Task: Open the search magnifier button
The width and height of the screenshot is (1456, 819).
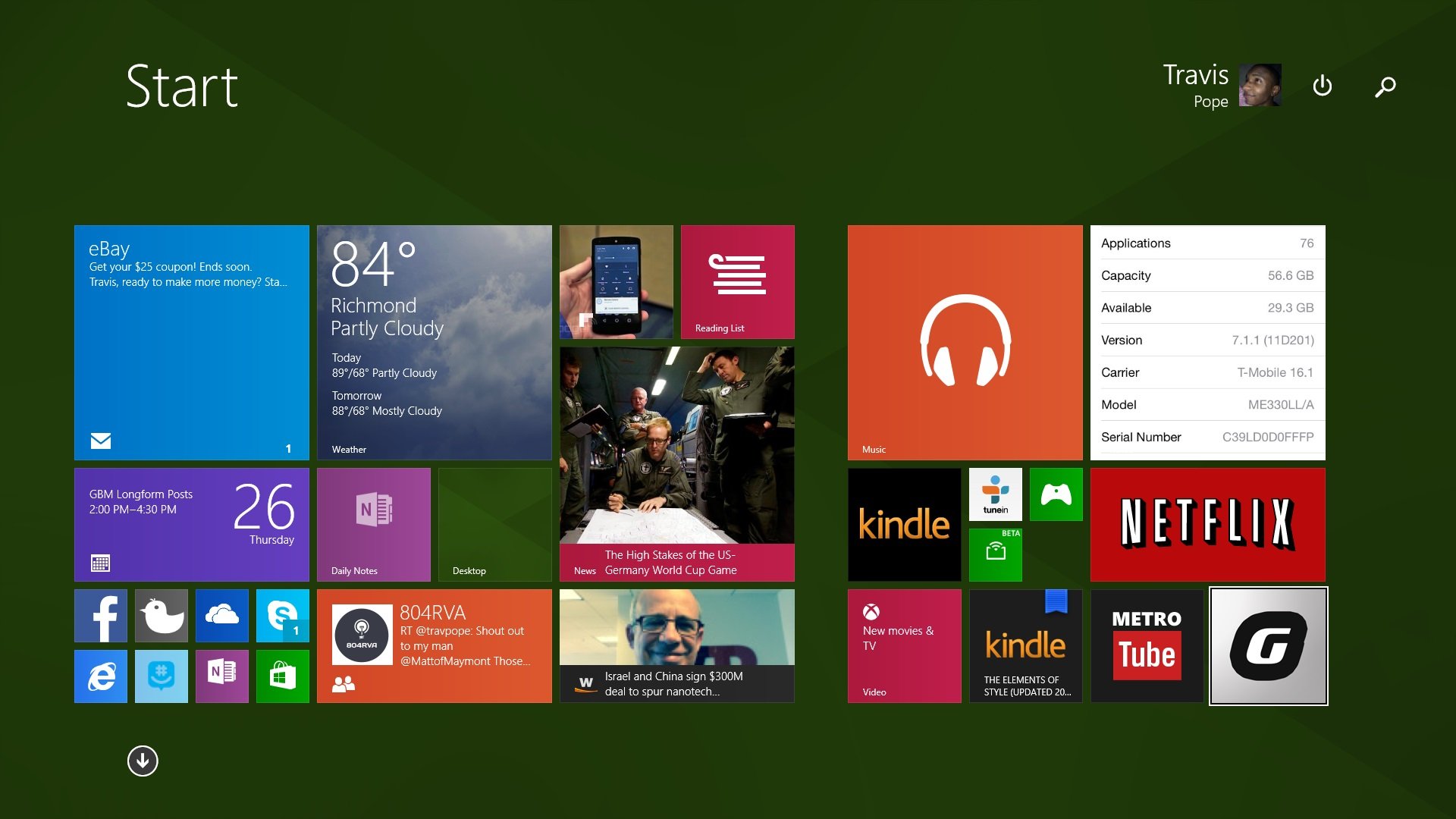Action: tap(1385, 86)
